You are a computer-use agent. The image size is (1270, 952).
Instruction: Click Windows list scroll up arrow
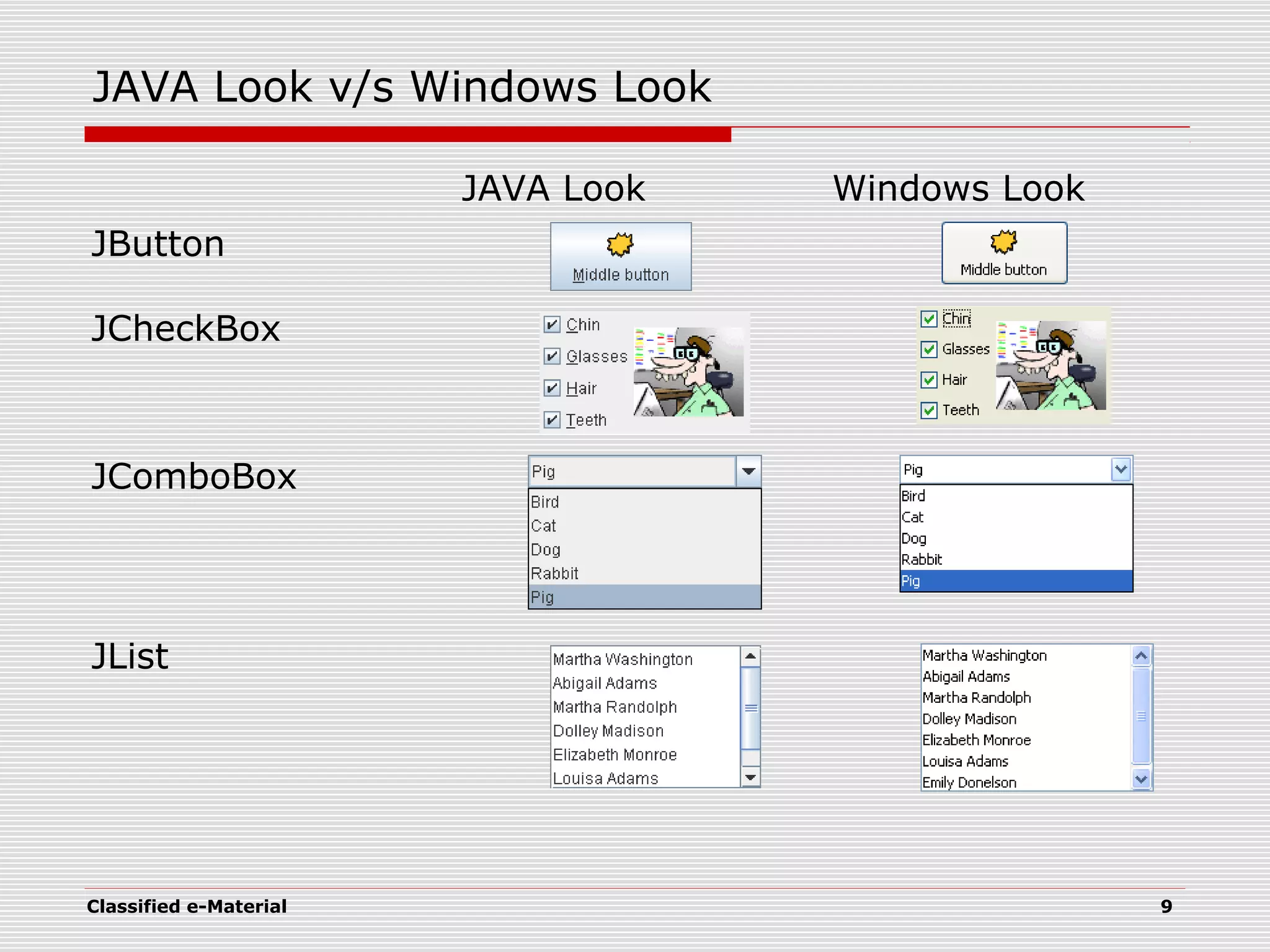pos(1142,656)
